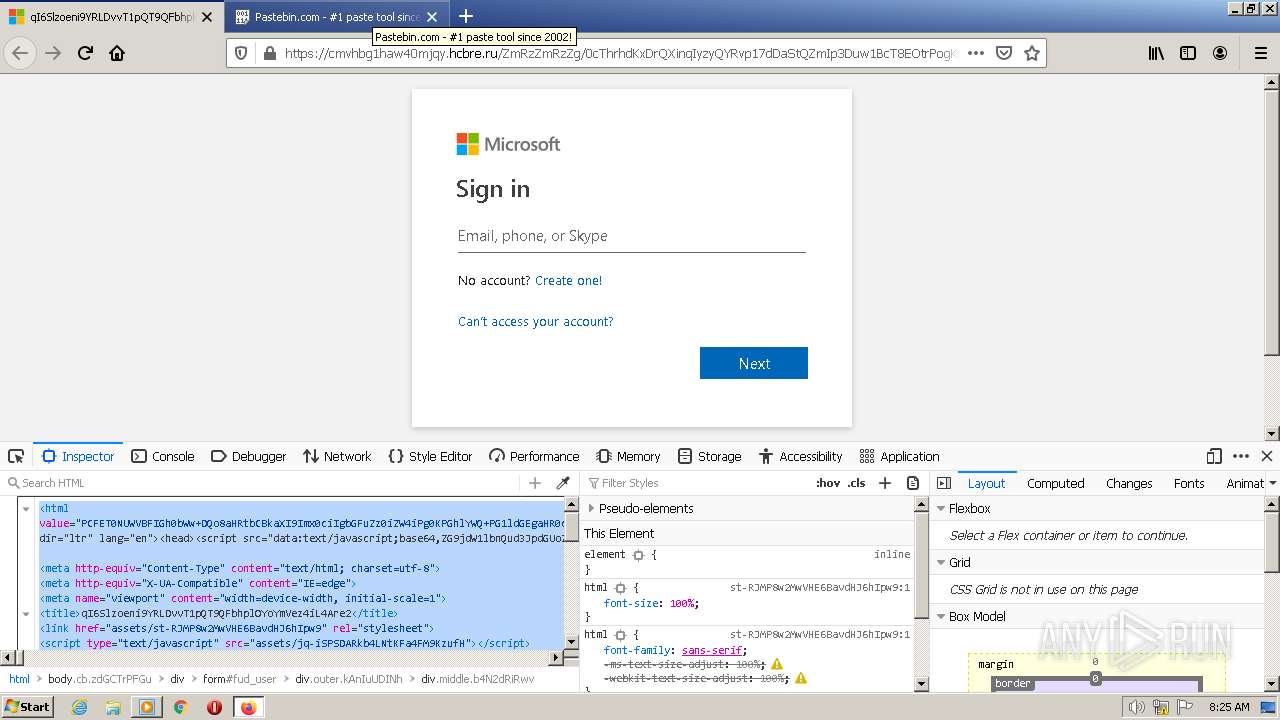This screenshot has width=1280, height=720.
Task: Toggle responsive design mode
Action: click(x=1214, y=456)
